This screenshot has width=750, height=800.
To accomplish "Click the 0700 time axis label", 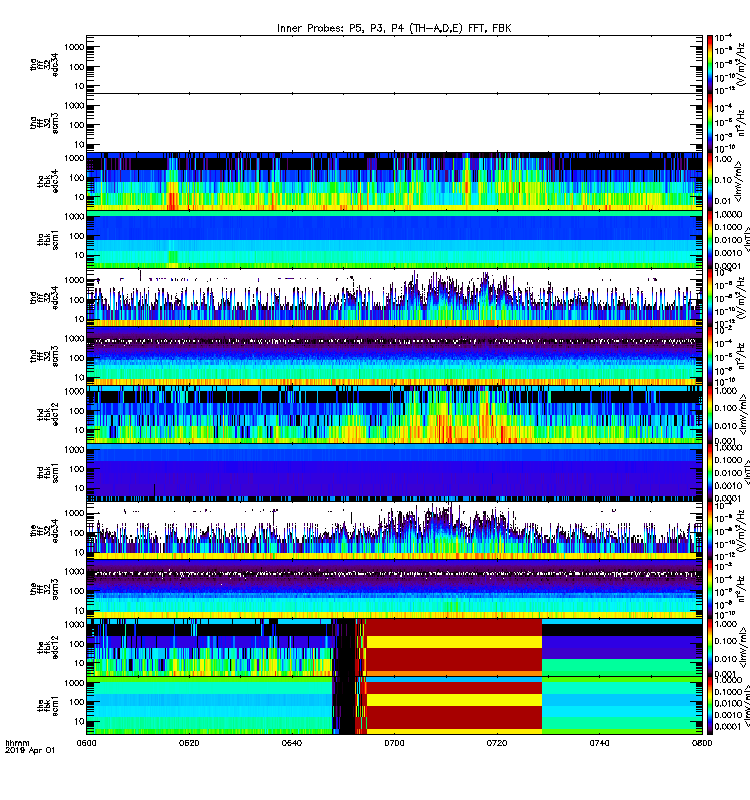I will tap(394, 743).
